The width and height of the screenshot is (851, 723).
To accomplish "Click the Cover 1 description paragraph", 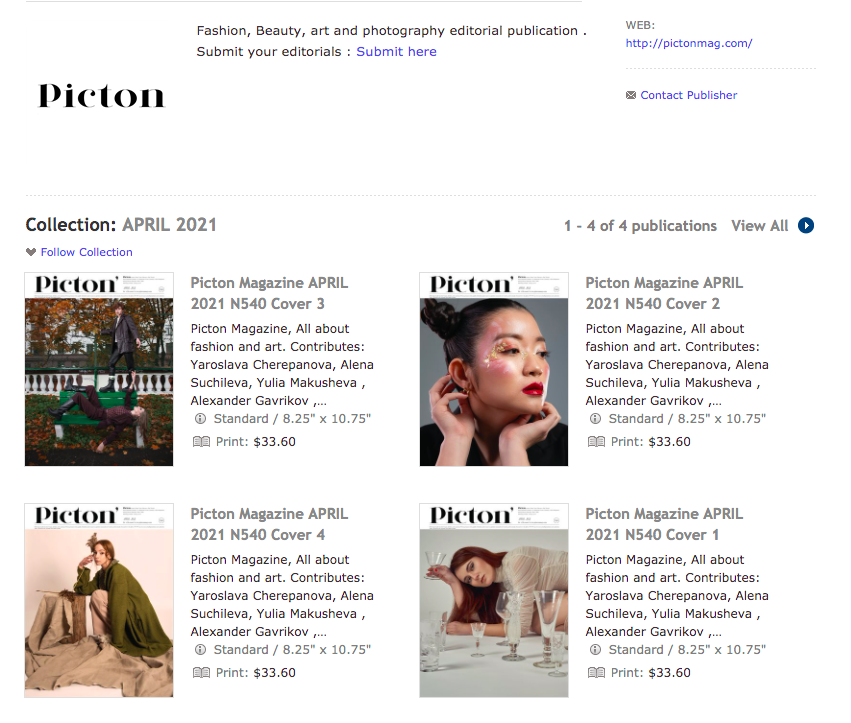I will [677, 595].
